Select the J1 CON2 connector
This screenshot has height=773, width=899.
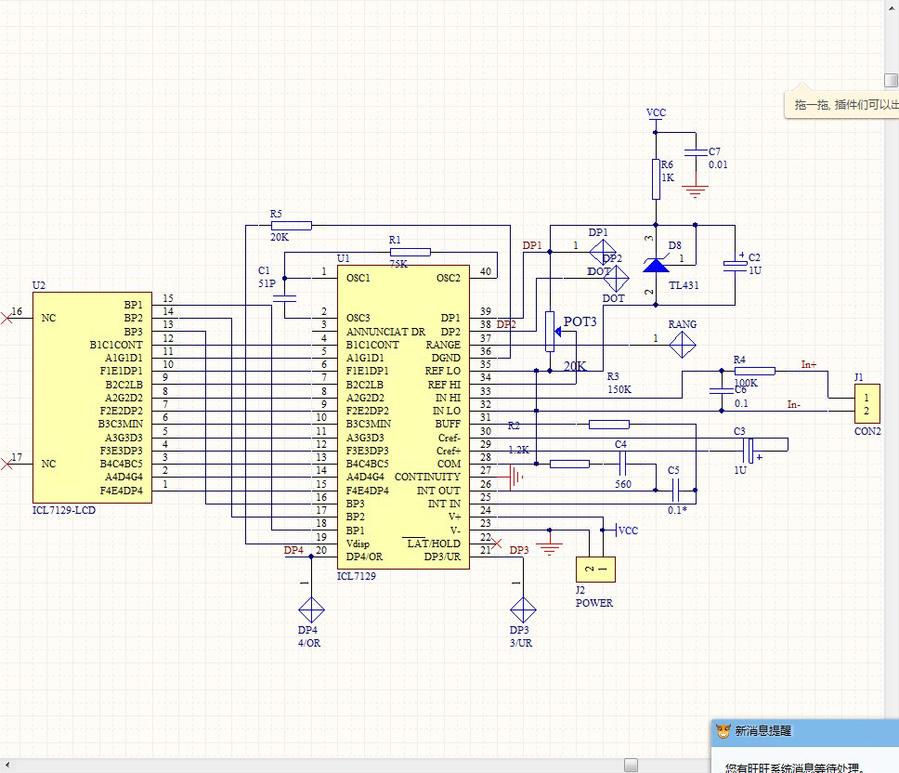(x=867, y=404)
